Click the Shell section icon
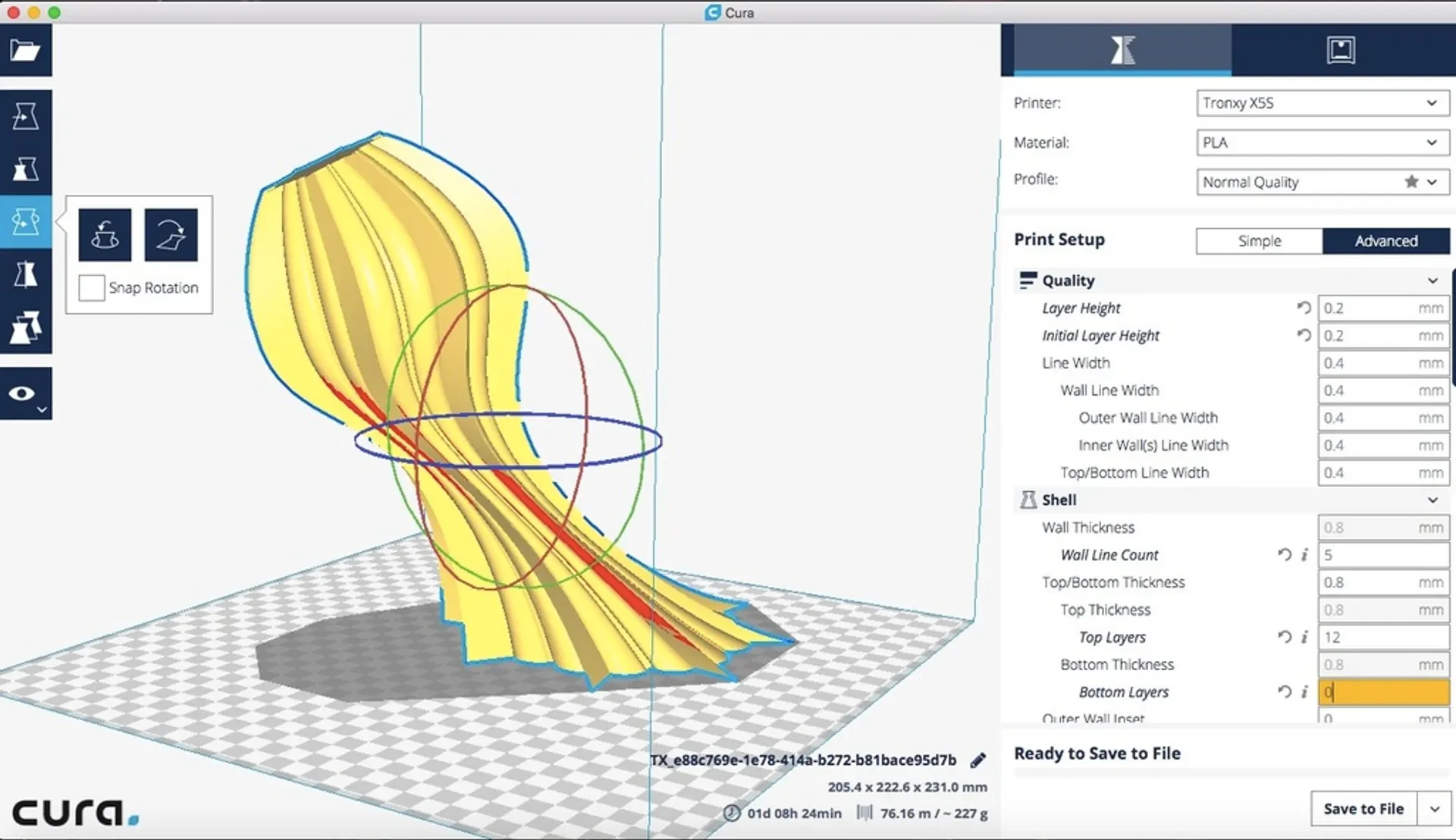1456x840 pixels. (x=1028, y=500)
